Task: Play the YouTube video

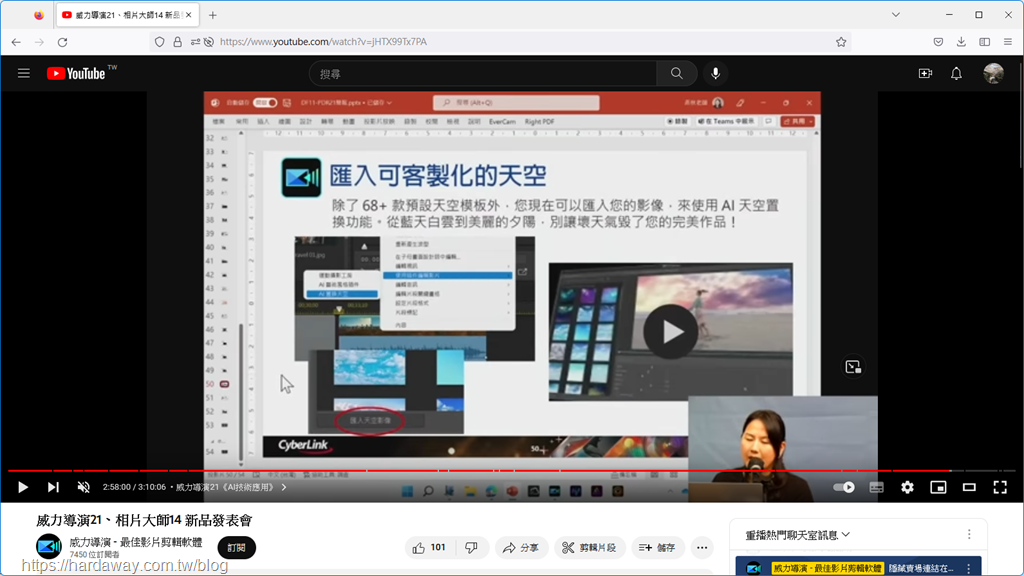Action: [23, 487]
